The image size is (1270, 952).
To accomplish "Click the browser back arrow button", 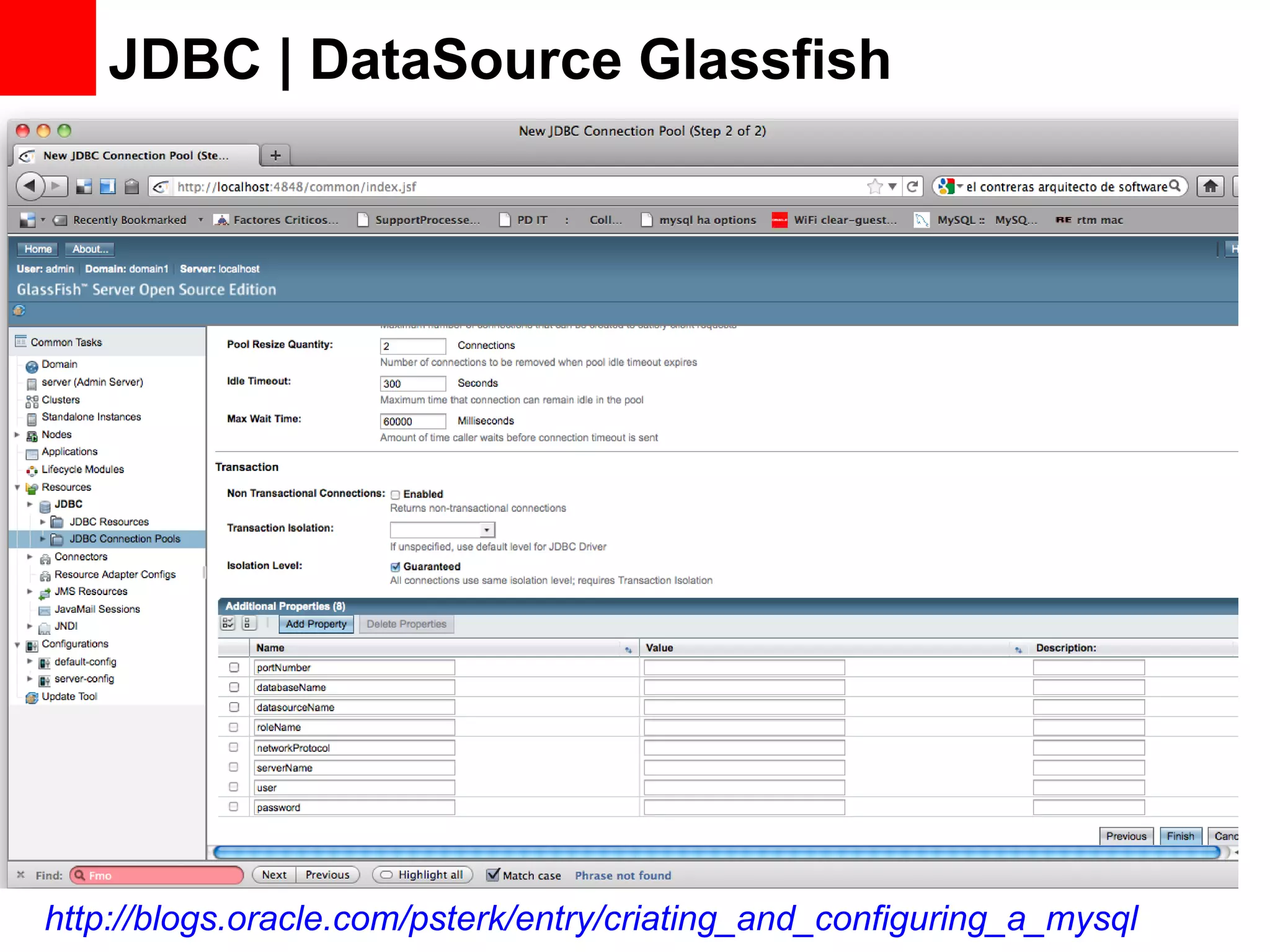I will [29, 186].
